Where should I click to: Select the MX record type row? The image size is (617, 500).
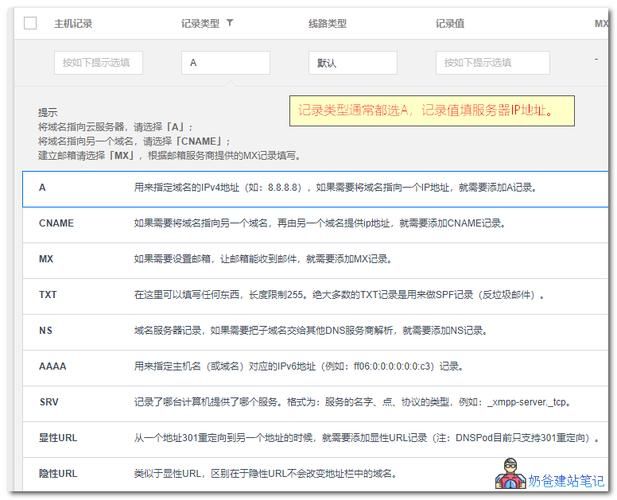[x=315, y=260]
